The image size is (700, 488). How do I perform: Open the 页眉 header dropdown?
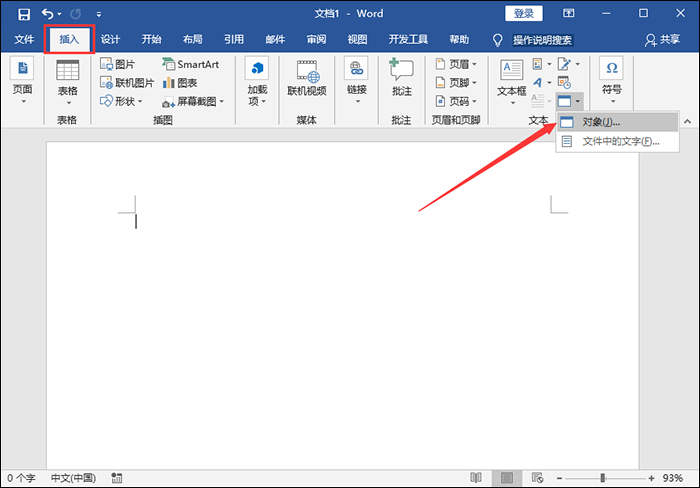(x=456, y=64)
